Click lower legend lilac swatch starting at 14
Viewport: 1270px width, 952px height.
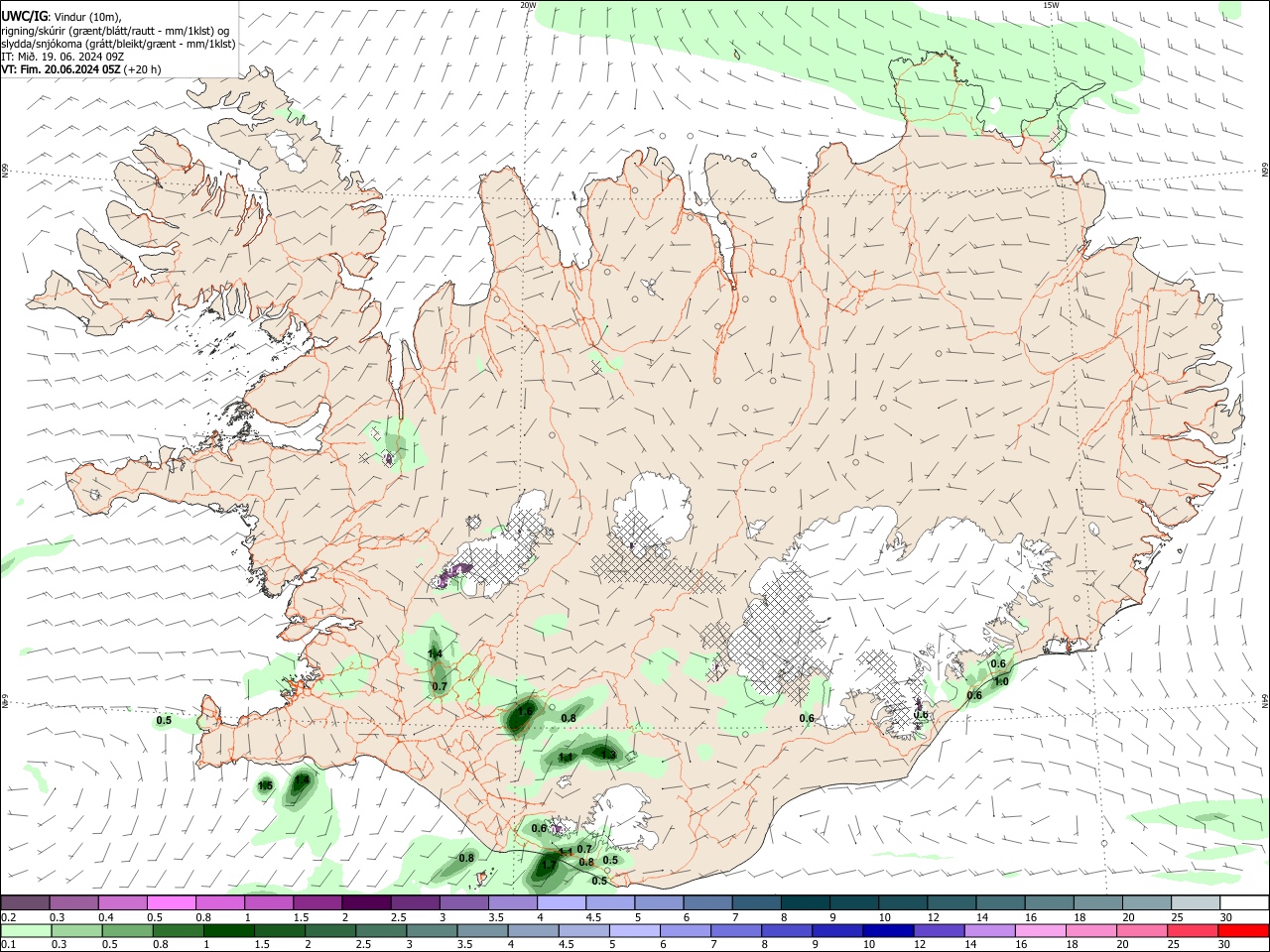click(987, 930)
